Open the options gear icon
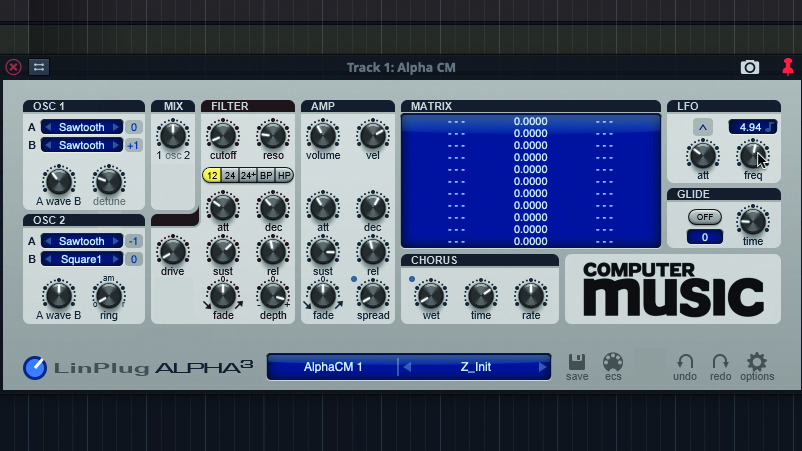This screenshot has height=451, width=802. (x=757, y=362)
